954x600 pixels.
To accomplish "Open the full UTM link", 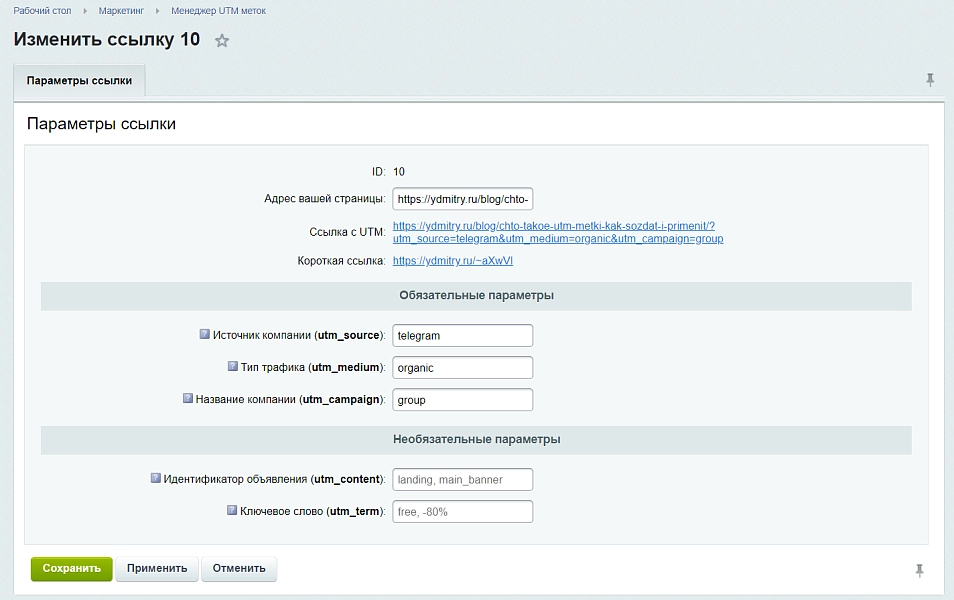I will point(558,232).
